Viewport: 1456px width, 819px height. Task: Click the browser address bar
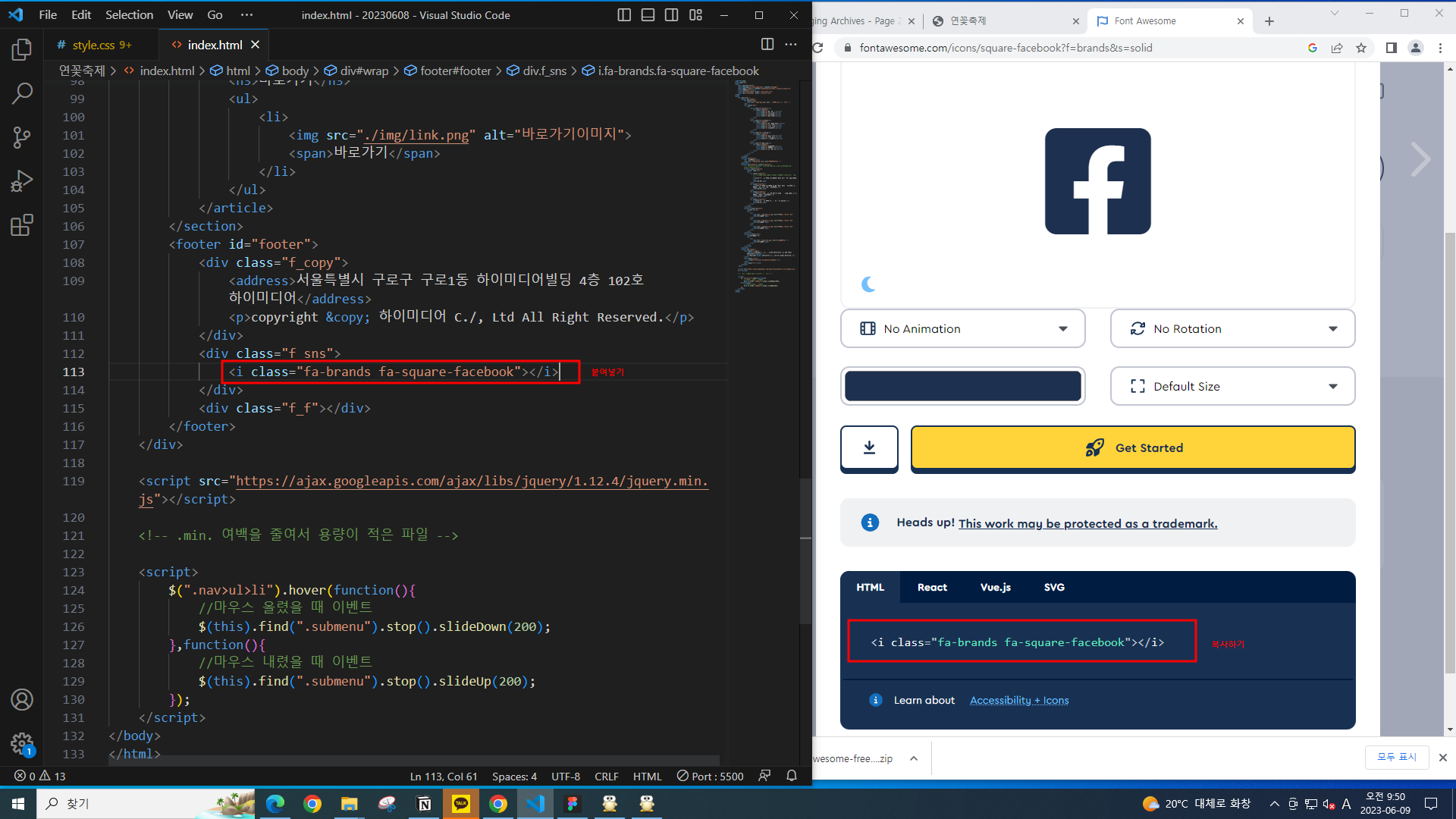1069,48
